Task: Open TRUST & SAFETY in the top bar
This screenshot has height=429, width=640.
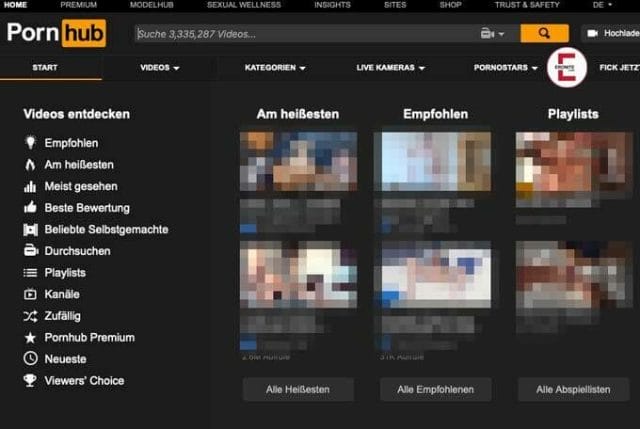Action: (x=527, y=5)
